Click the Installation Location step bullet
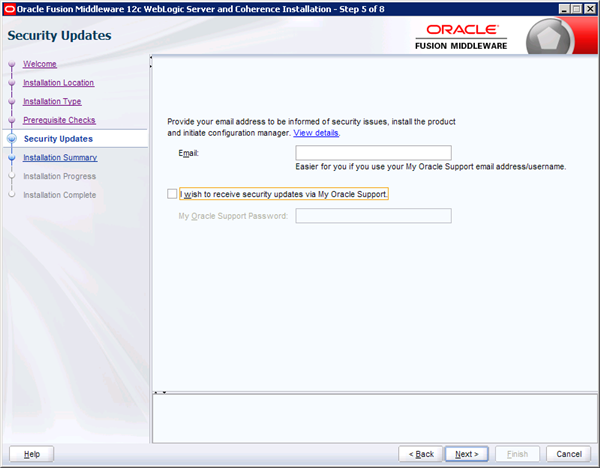600x468 pixels. coord(12,83)
